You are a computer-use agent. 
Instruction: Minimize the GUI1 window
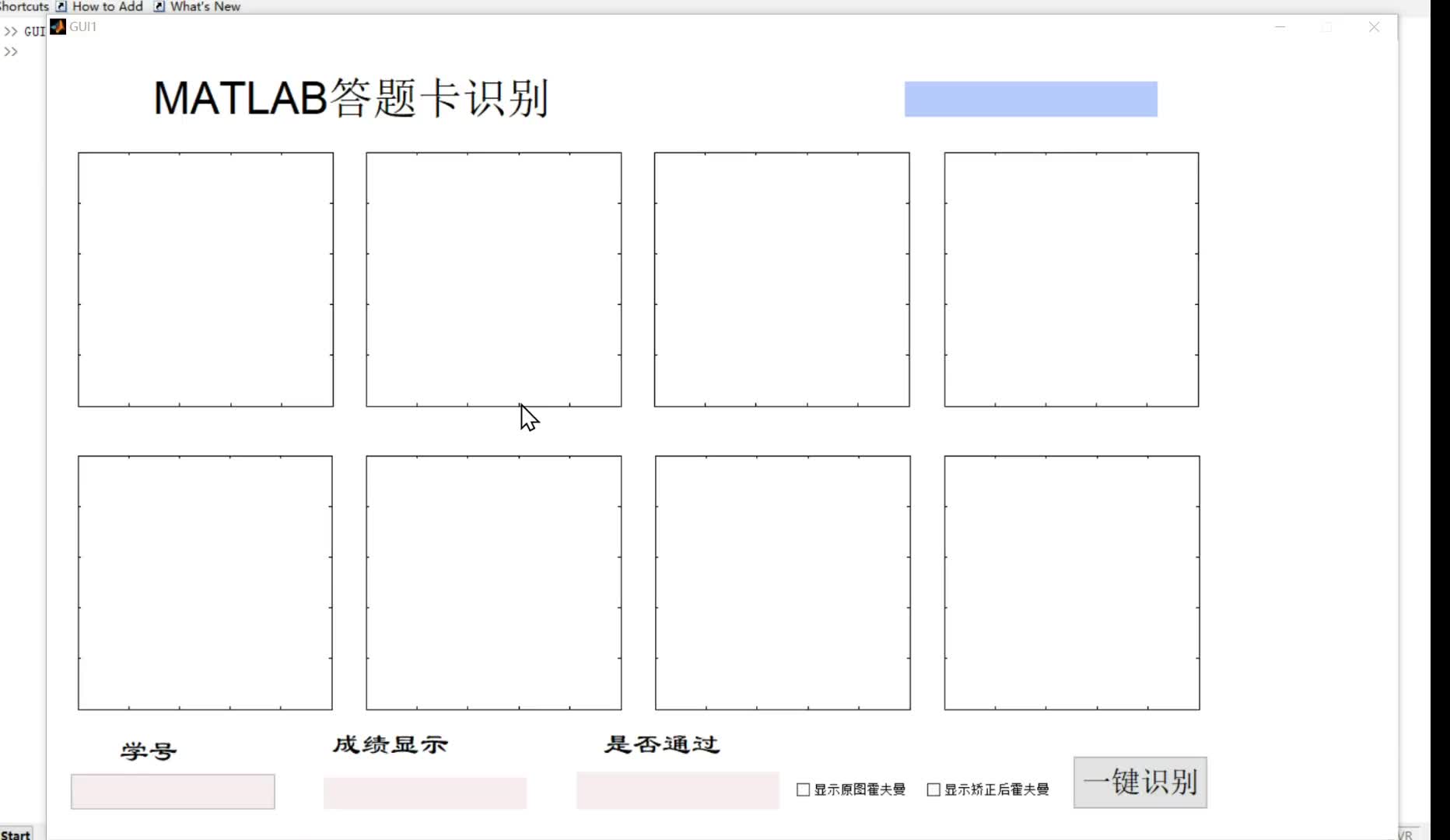click(1280, 26)
